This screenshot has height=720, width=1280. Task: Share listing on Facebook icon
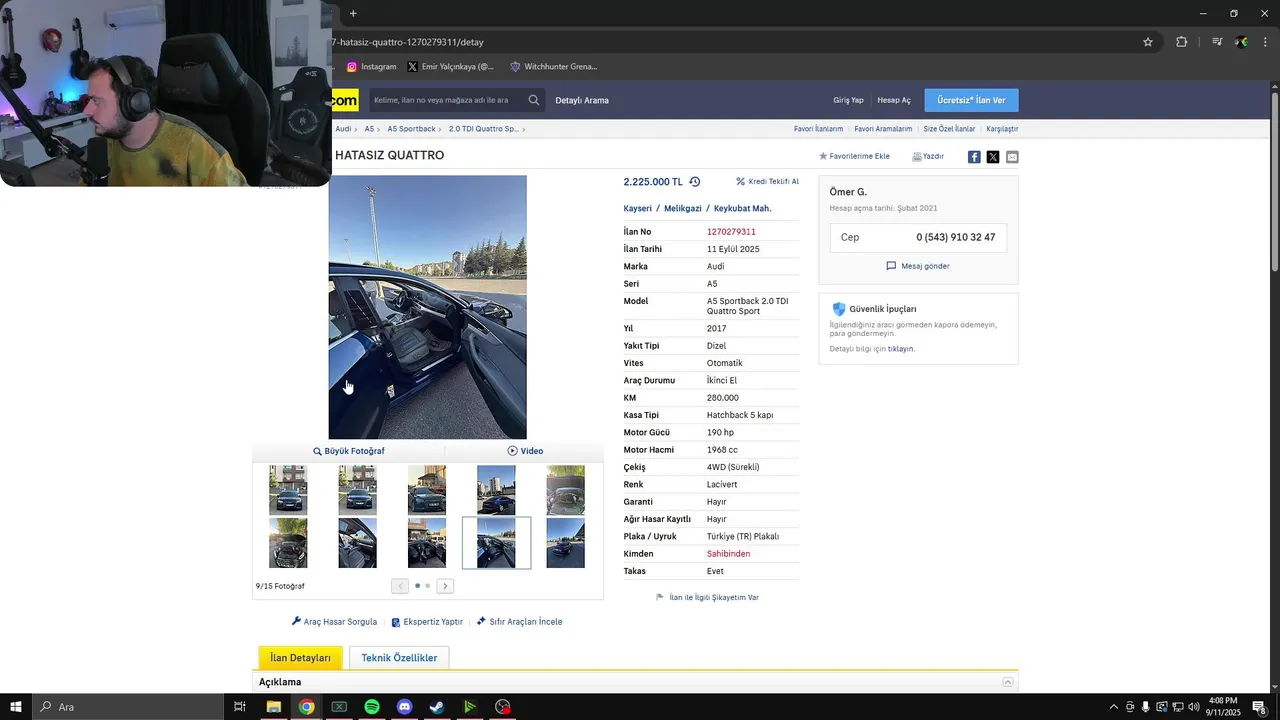[x=974, y=157]
